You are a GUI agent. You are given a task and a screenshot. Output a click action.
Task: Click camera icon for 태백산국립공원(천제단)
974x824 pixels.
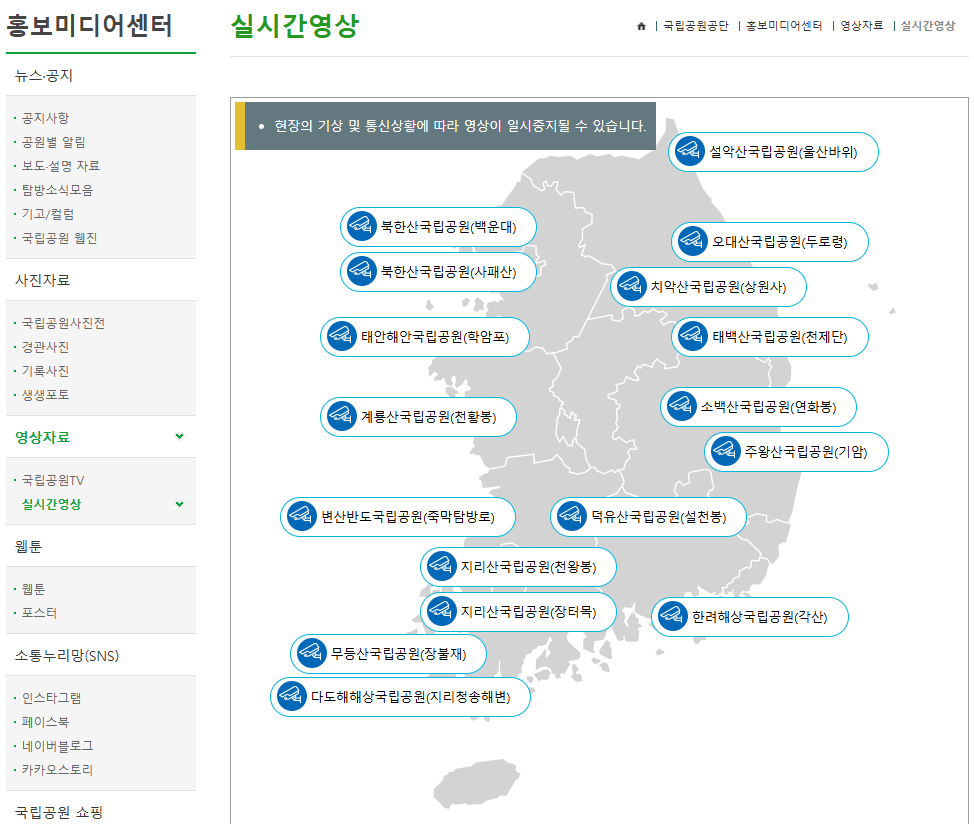[692, 337]
